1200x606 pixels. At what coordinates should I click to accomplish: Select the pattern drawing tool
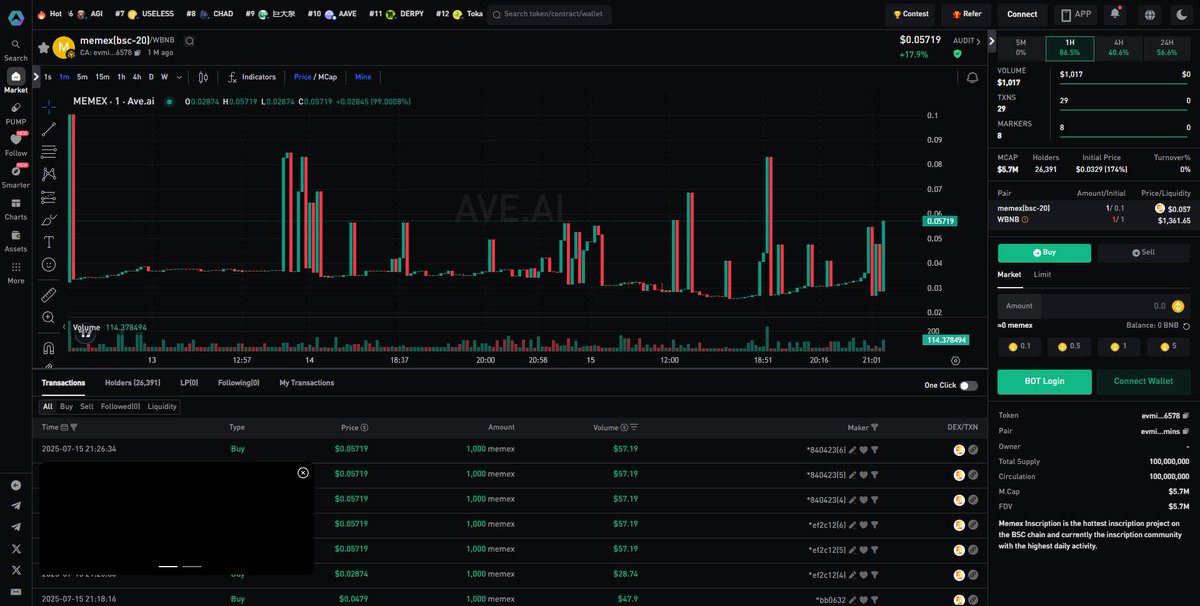49,174
